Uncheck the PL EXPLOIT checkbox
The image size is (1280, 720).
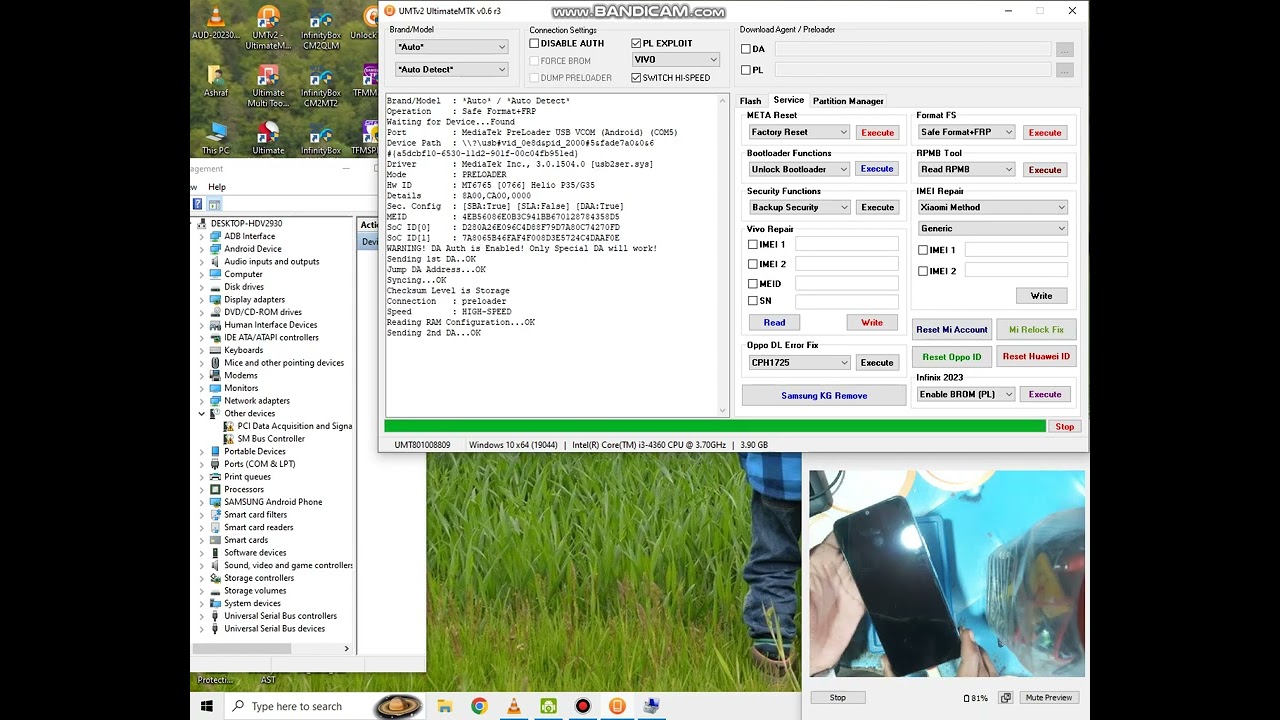637,44
